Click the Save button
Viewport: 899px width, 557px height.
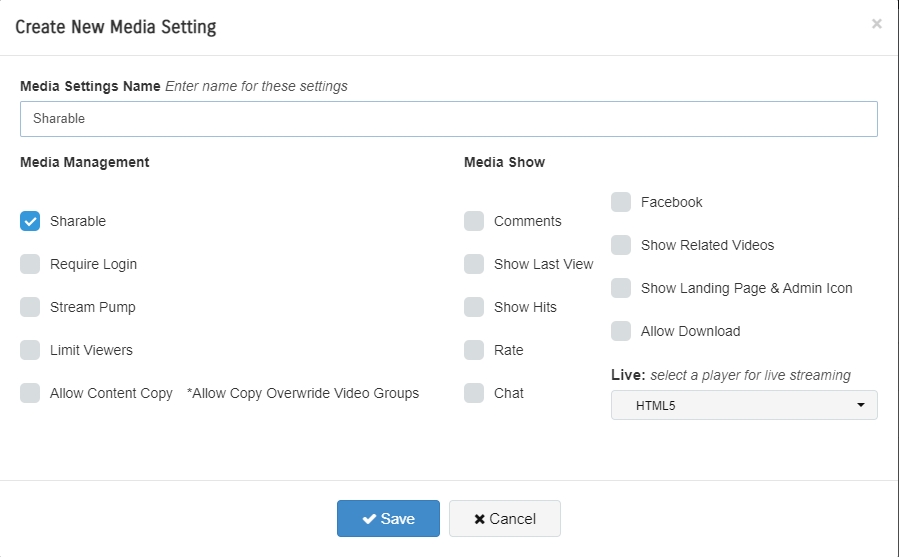point(388,519)
